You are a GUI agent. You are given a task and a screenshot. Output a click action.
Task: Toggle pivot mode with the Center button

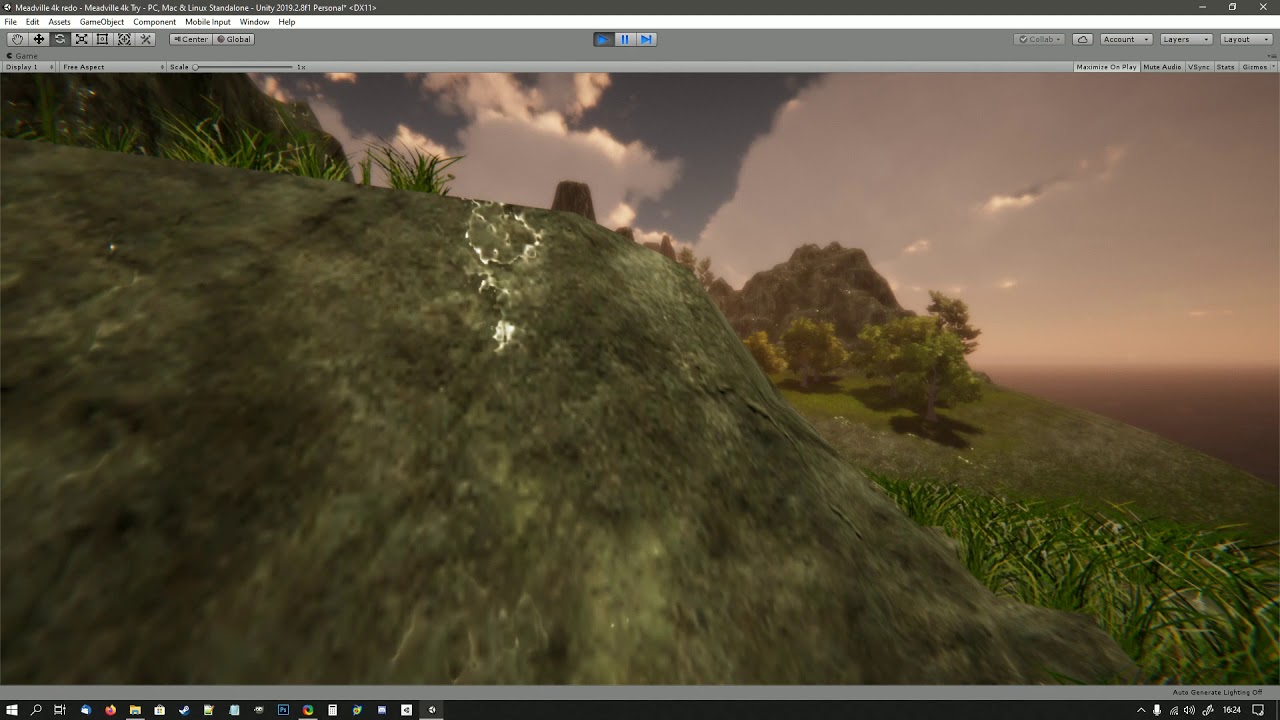(x=190, y=39)
